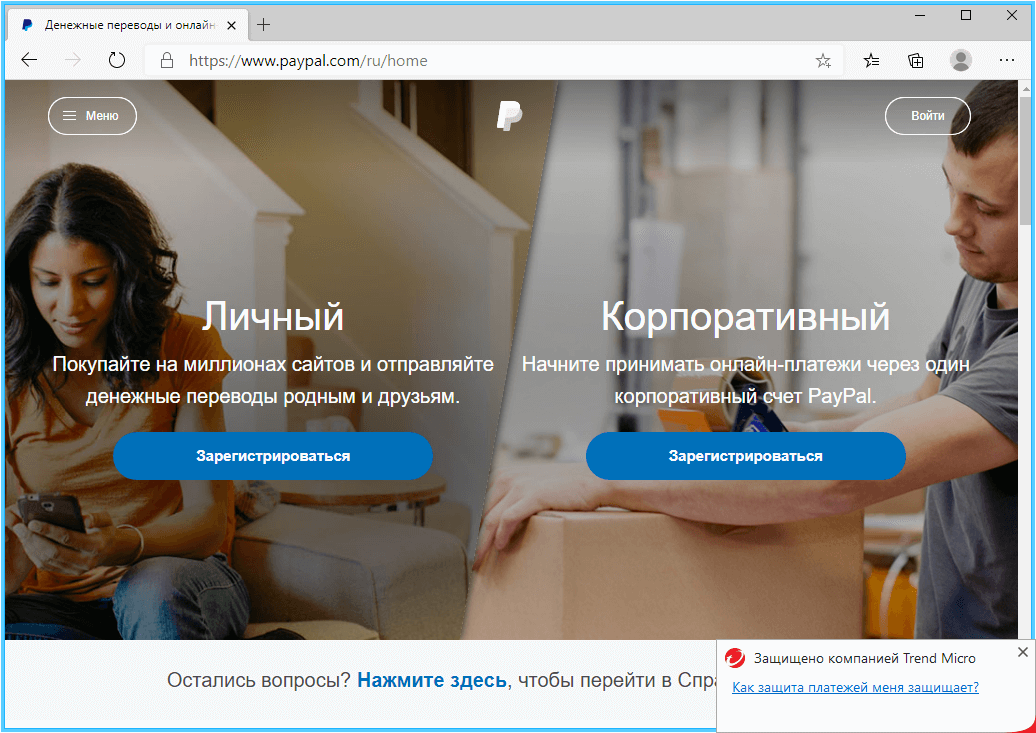The width and height of the screenshot is (1036, 733).
Task: Open the Favorites list icon
Action: (871, 61)
